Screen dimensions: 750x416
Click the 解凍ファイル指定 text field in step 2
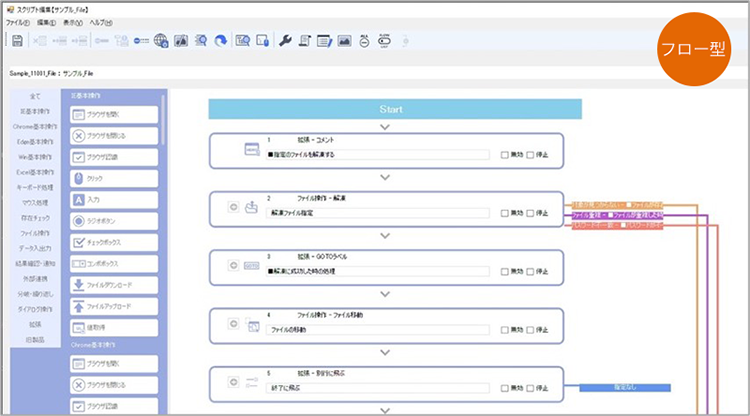click(x=378, y=213)
